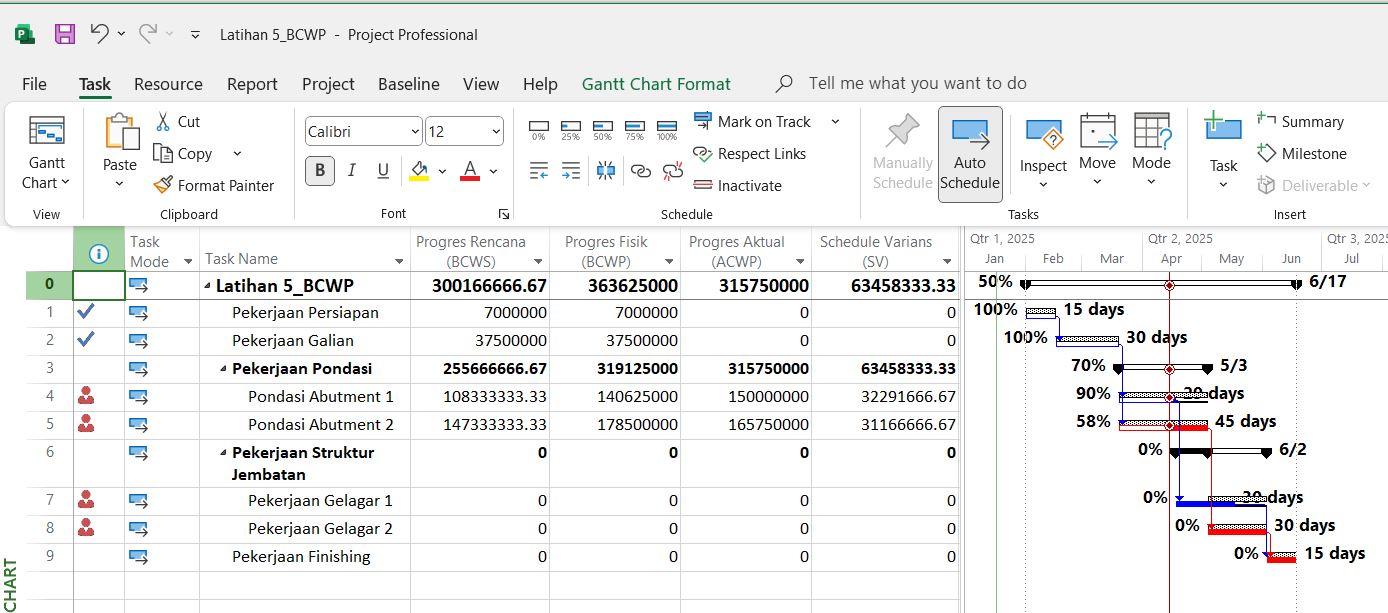Enable Auto Schedule mode

(970, 154)
